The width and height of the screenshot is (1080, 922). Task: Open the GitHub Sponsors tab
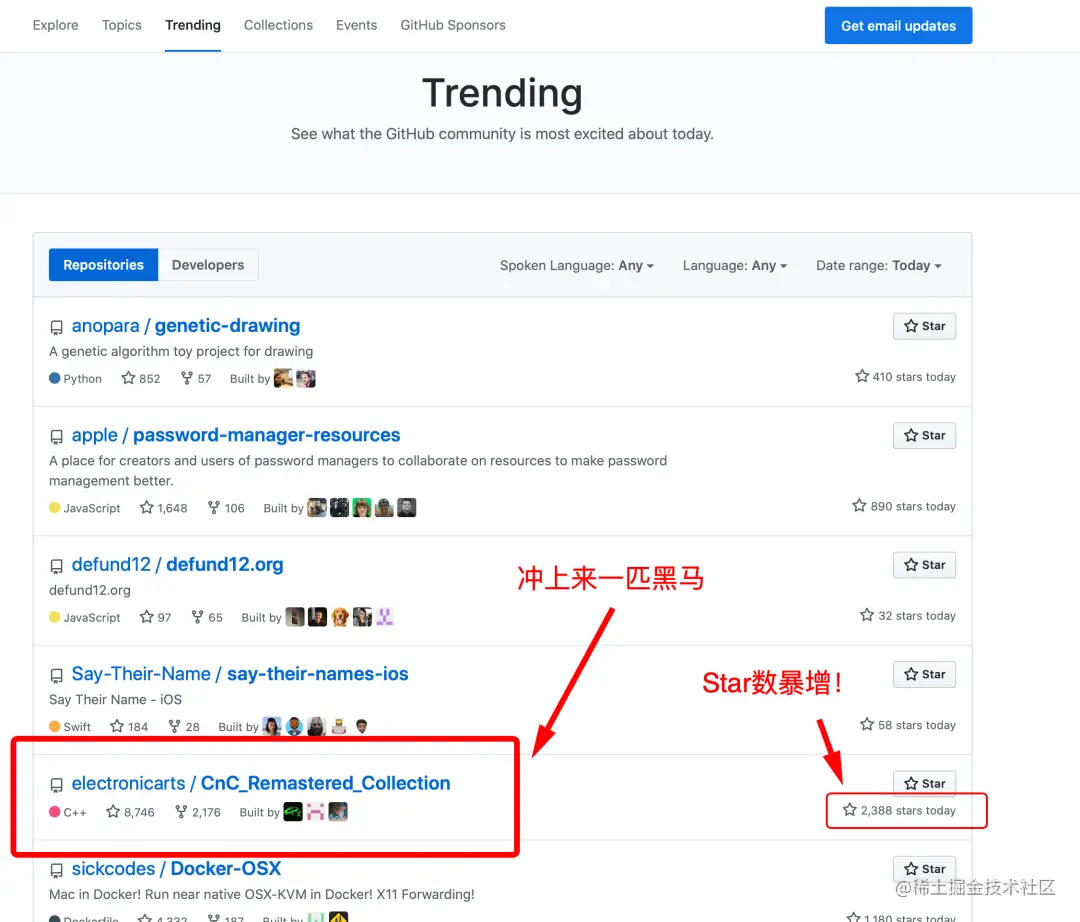[453, 25]
